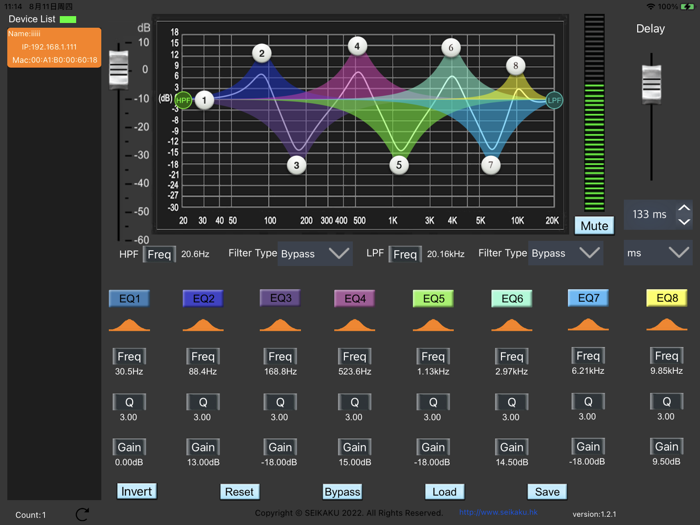Image resolution: width=700 pixels, height=525 pixels.
Task: Click the EQ1 Q button
Action: [129, 402]
